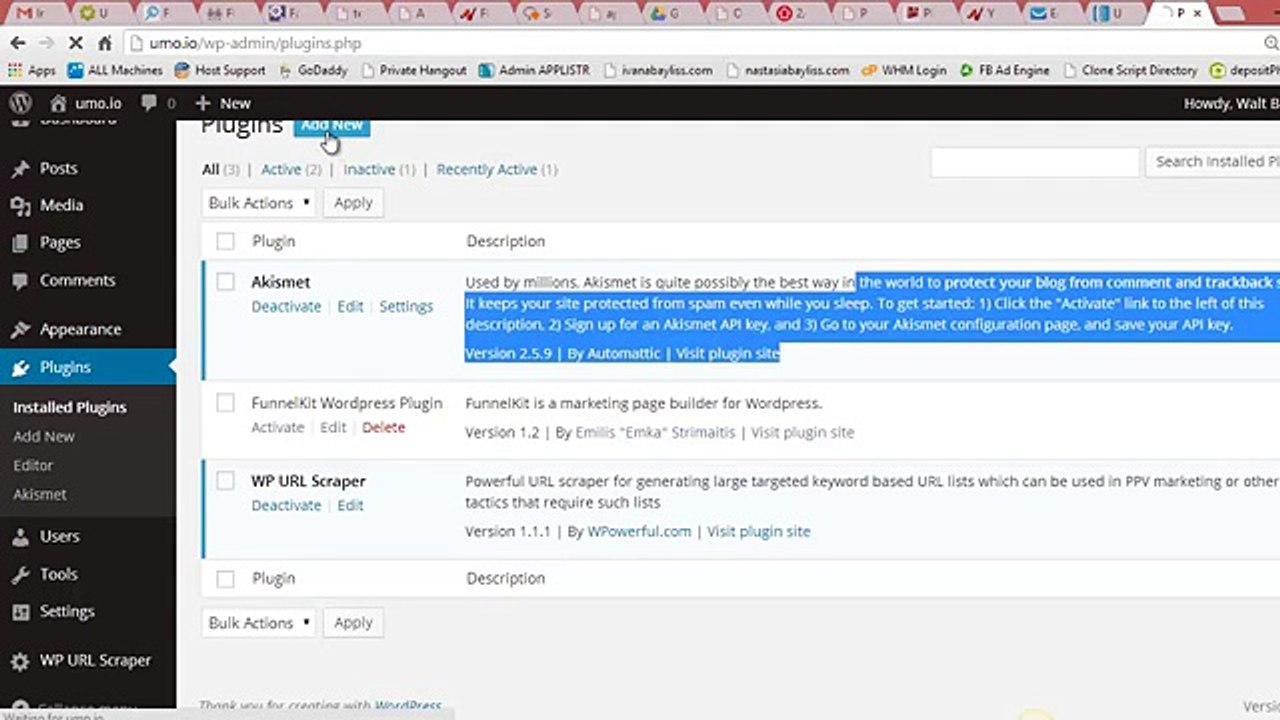
Task: Open WP URL Scraper in the sidebar menu
Action: tap(95, 660)
